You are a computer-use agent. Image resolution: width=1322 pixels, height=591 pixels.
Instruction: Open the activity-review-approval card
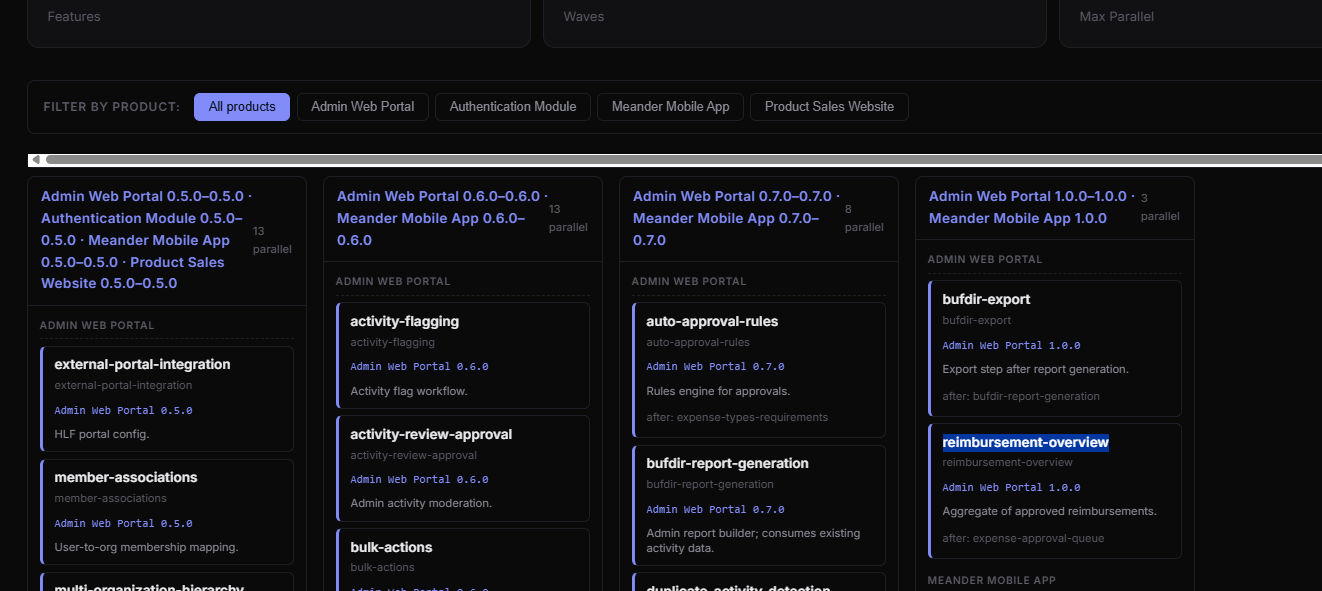coord(463,469)
